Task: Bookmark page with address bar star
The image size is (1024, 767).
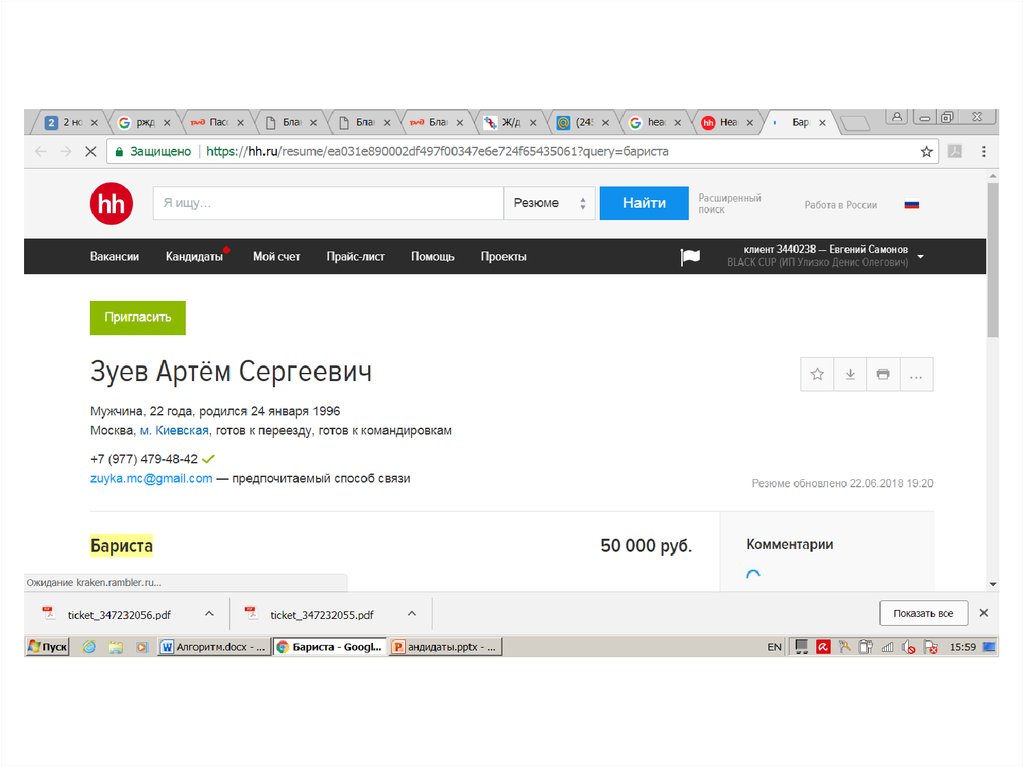Action: pyautogui.click(x=926, y=152)
